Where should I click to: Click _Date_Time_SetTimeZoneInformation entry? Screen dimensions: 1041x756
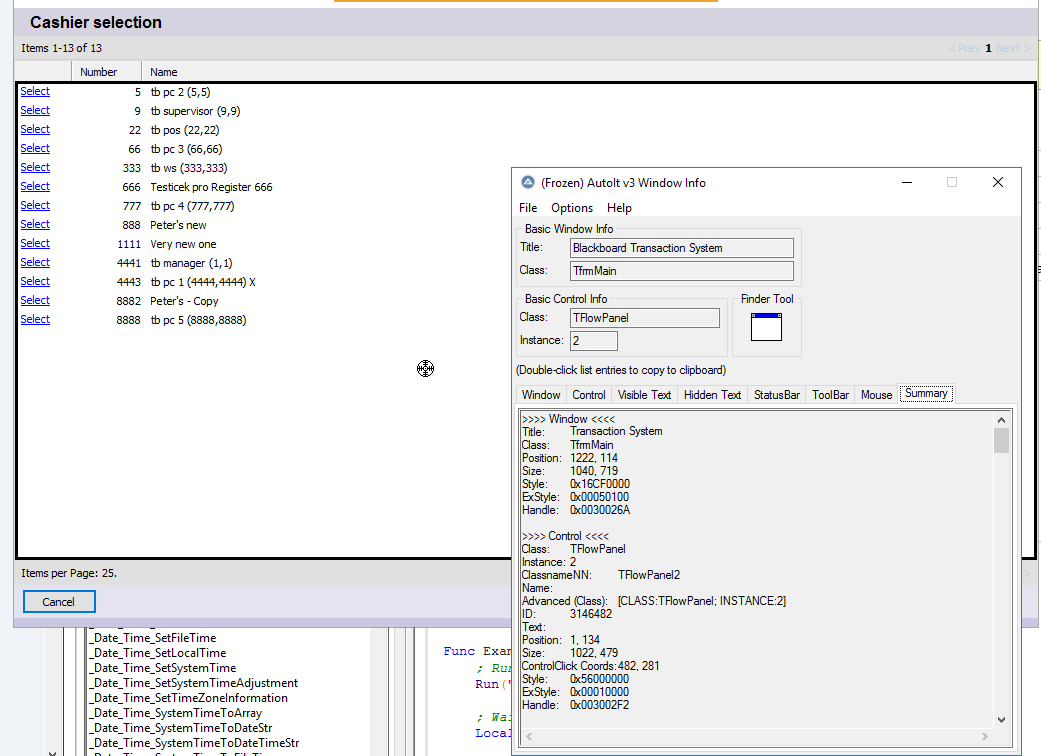tap(189, 698)
